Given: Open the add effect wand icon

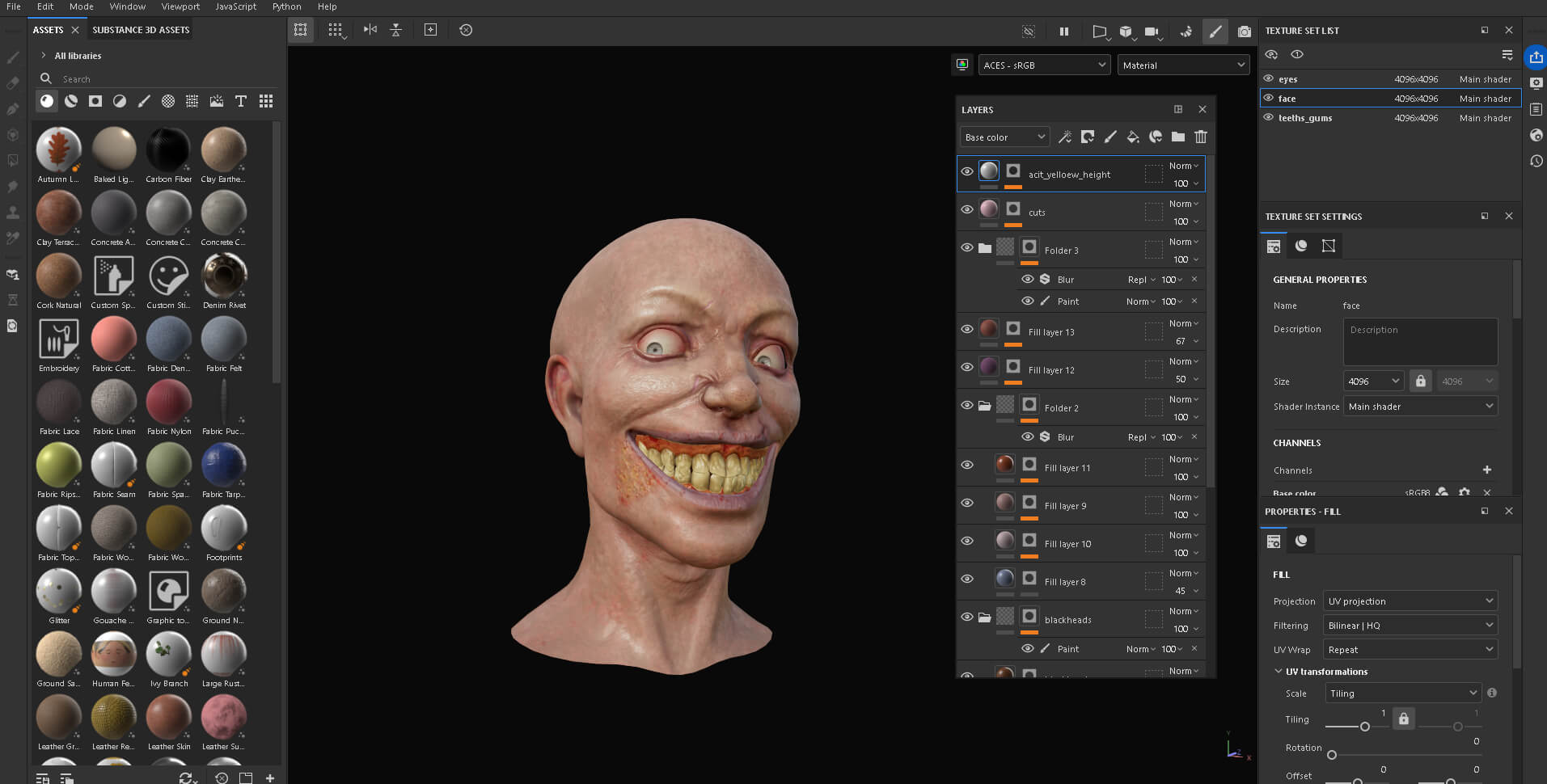Looking at the screenshot, I should tap(1065, 137).
